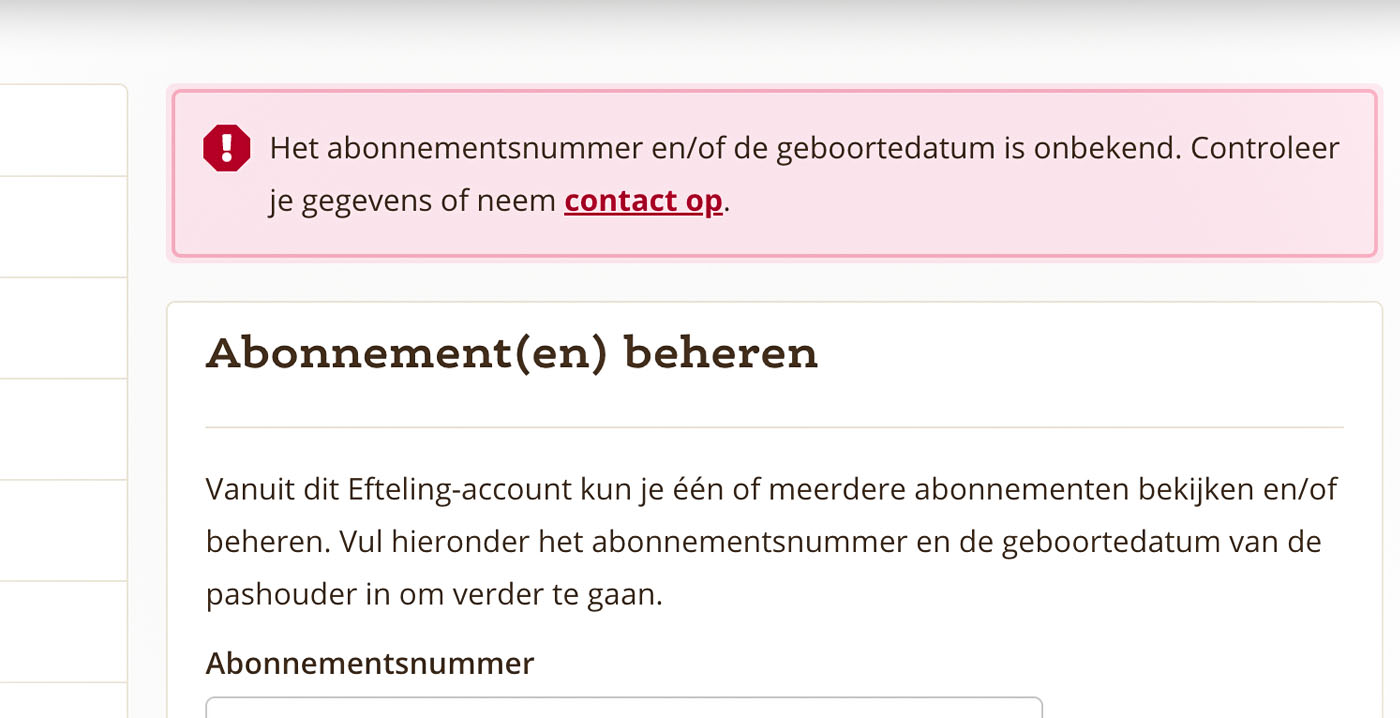Open the "contact op" link
This screenshot has width=1400, height=718.
pyautogui.click(x=643, y=201)
